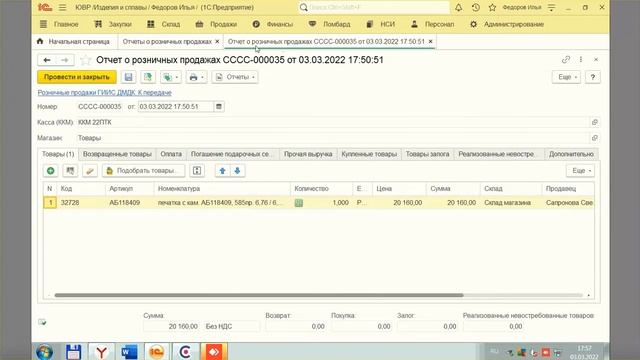Open link Розничные продажи ГИИС ДМДК: К передаче
This screenshot has height=360, width=640.
pyautogui.click(x=104, y=93)
